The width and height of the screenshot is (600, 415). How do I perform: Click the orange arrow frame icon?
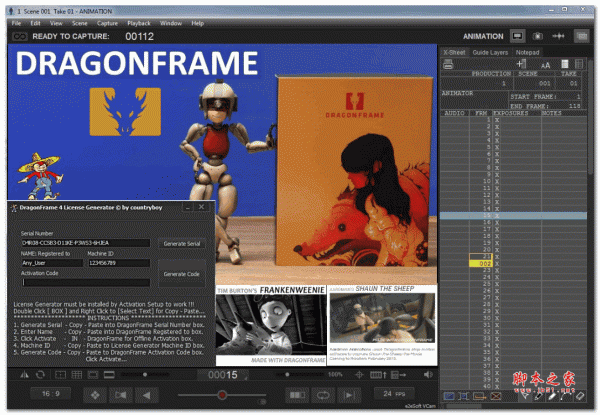479,396
